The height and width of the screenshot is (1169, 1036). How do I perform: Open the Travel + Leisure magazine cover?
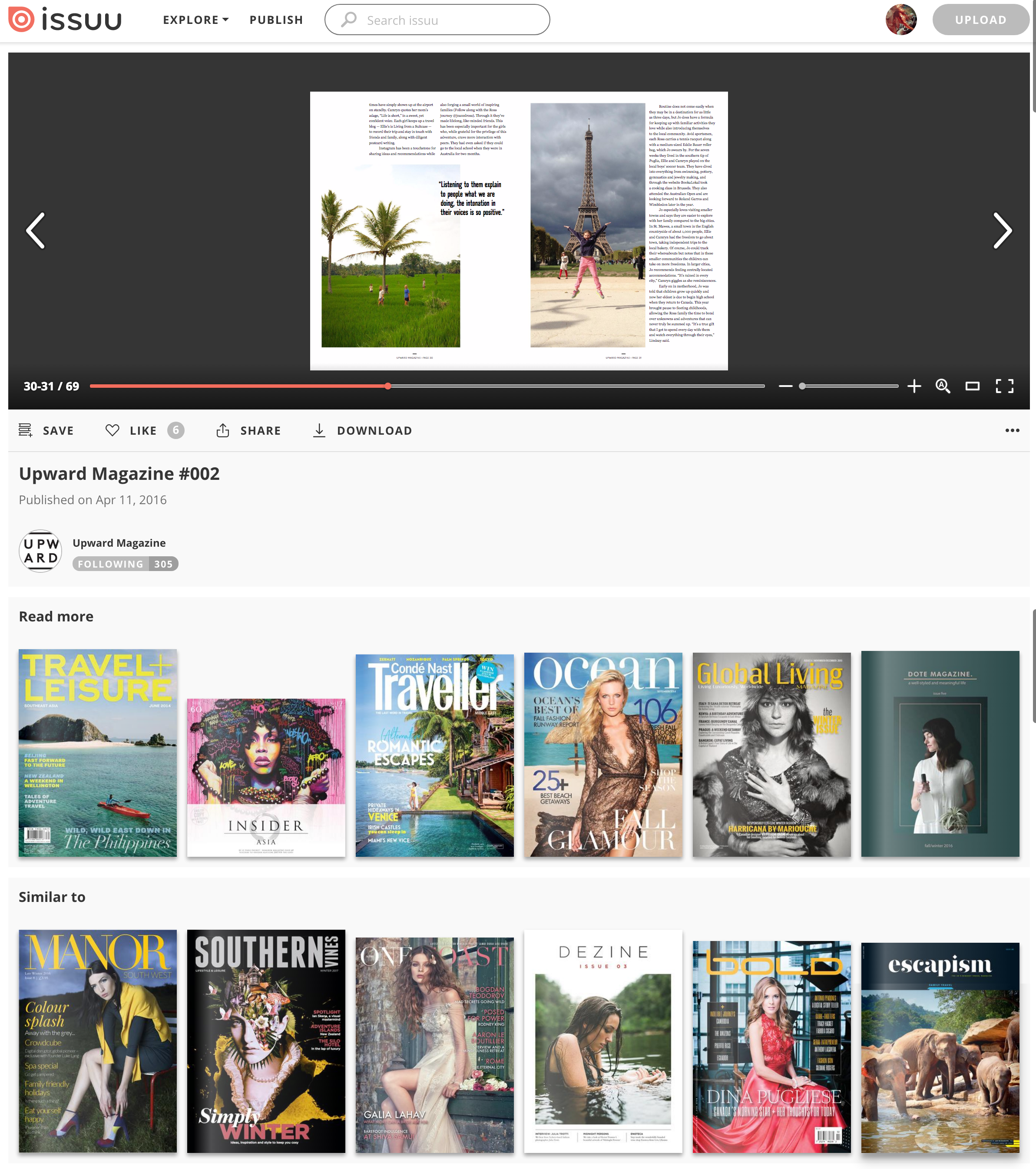click(98, 753)
